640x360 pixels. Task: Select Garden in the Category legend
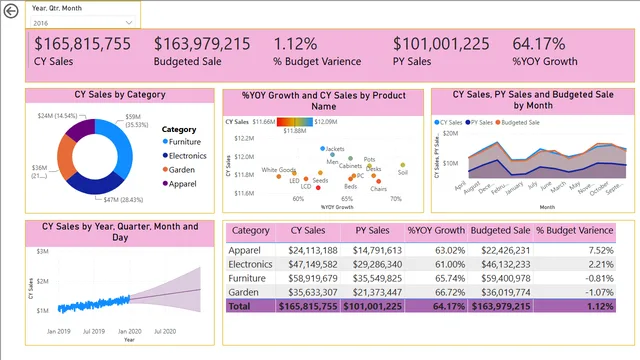tap(178, 169)
